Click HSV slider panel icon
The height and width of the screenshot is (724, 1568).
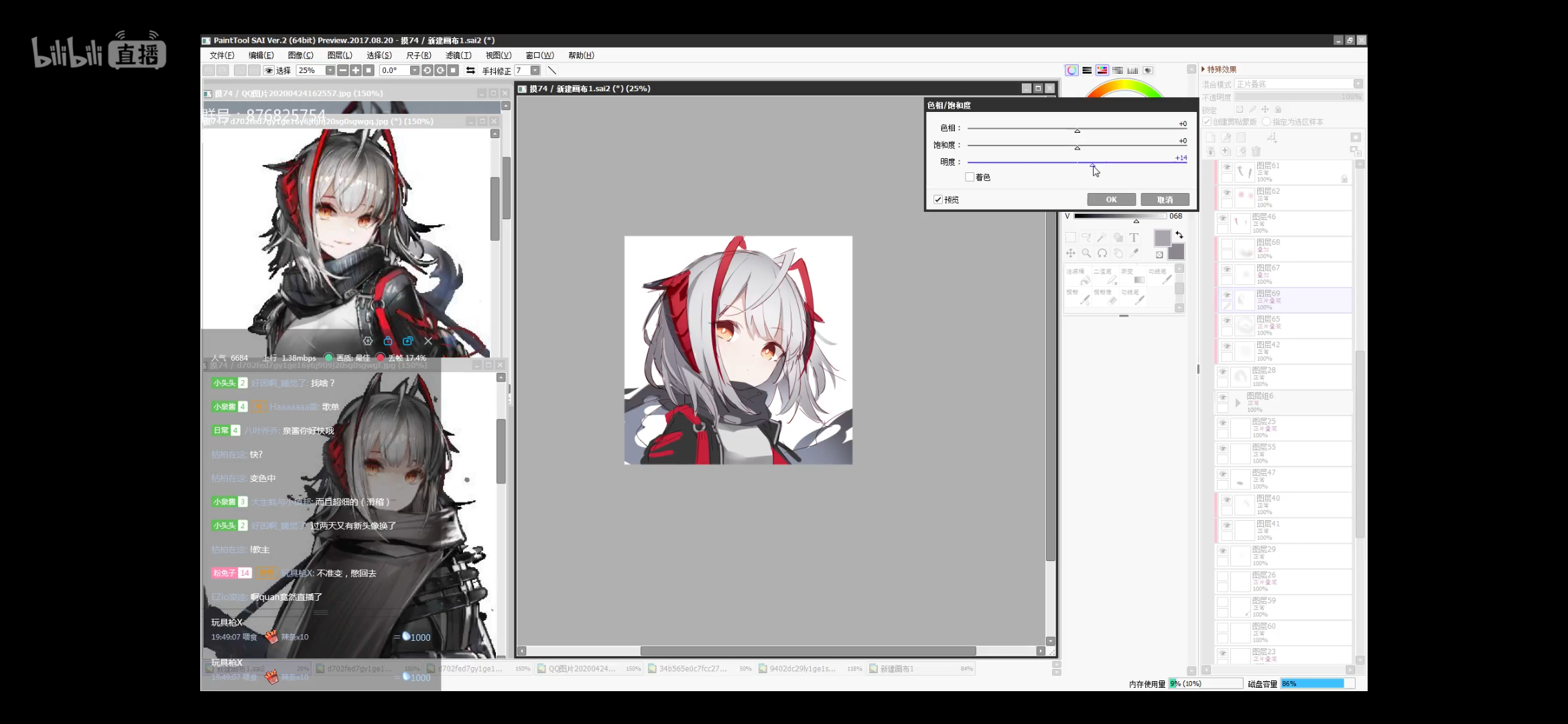point(1102,70)
